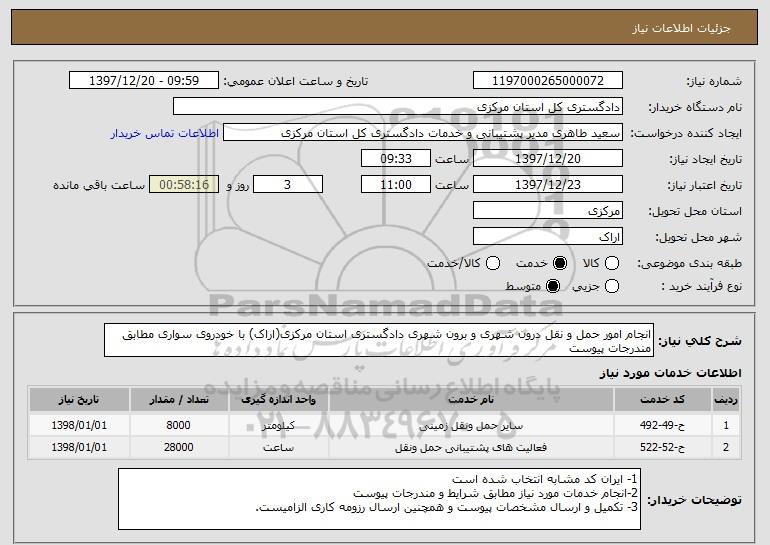Click the request creator name field
This screenshot has width=770, height=545.
(x=423, y=133)
